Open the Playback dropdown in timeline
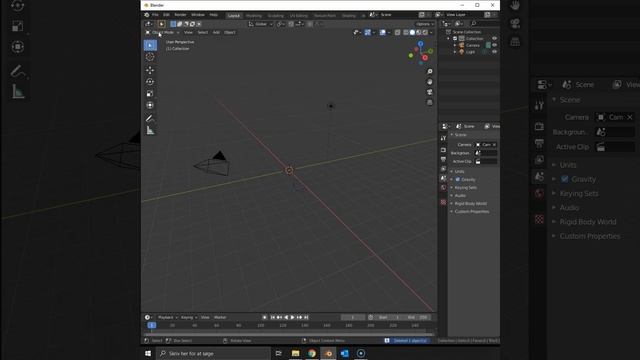This screenshot has width=640, height=360. point(167,317)
